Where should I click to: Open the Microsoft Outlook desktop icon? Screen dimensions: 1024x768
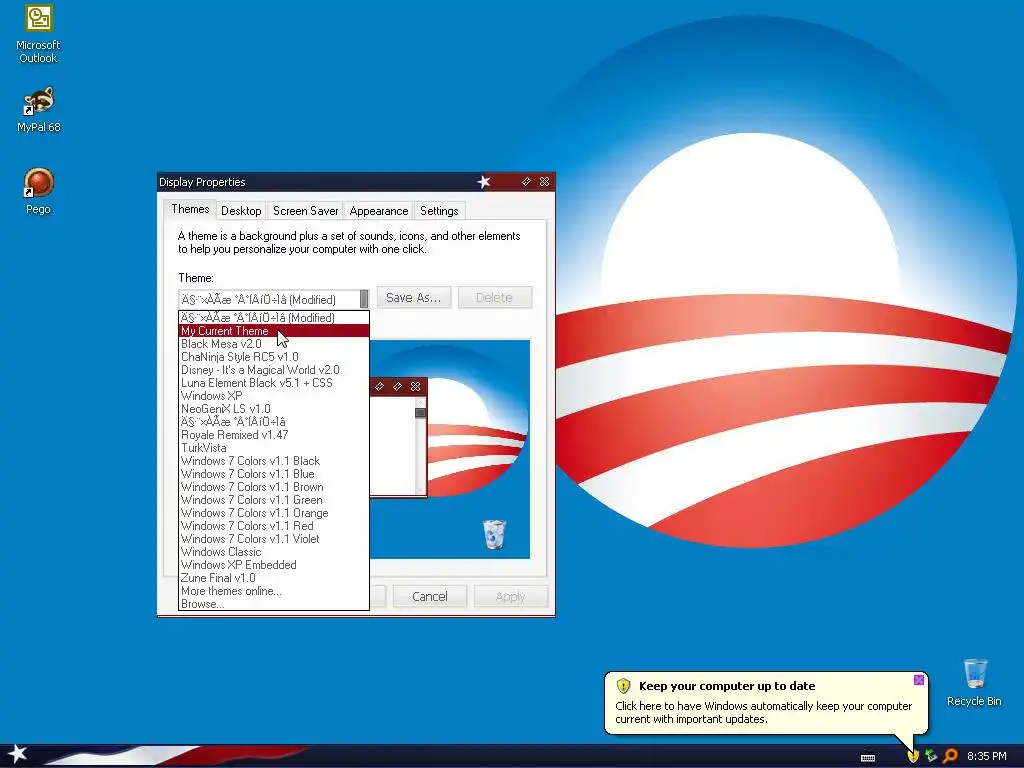(x=38, y=34)
